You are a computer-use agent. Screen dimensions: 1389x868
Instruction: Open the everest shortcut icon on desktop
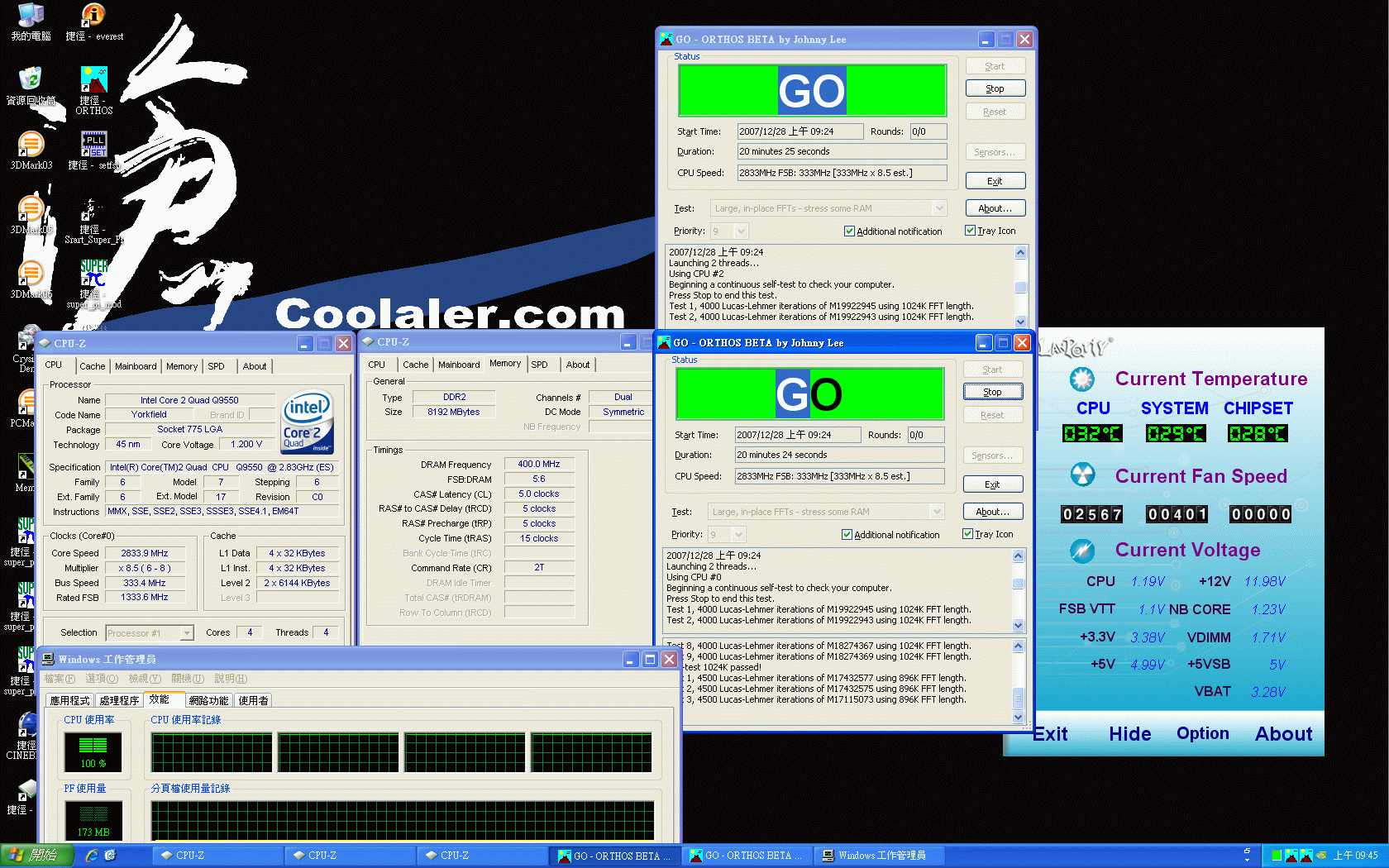coord(93,16)
